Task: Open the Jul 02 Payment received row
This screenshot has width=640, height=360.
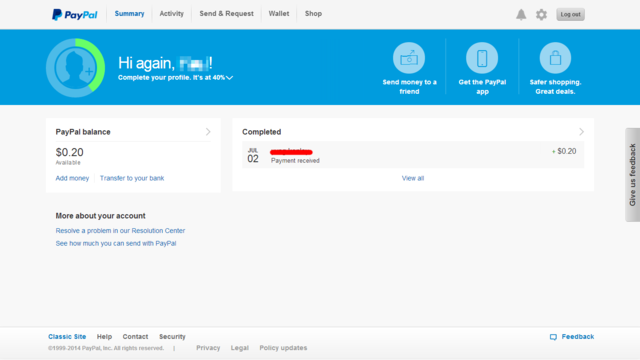Action: [413, 155]
